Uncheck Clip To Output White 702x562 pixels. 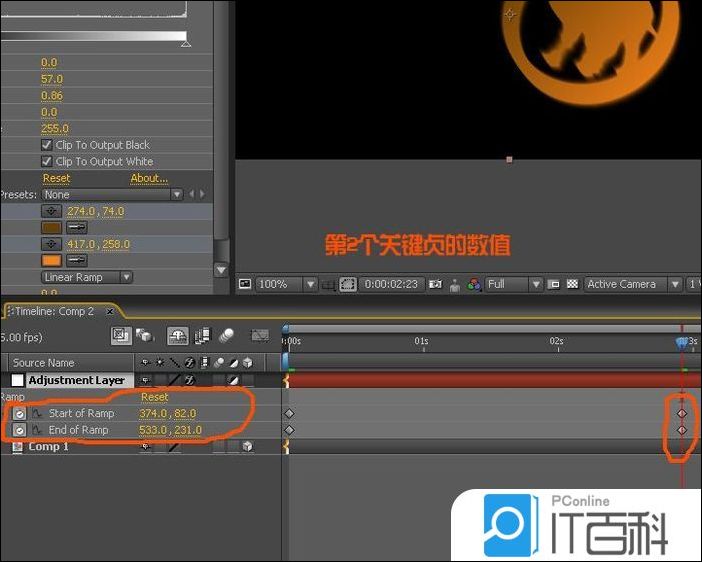pos(47,161)
